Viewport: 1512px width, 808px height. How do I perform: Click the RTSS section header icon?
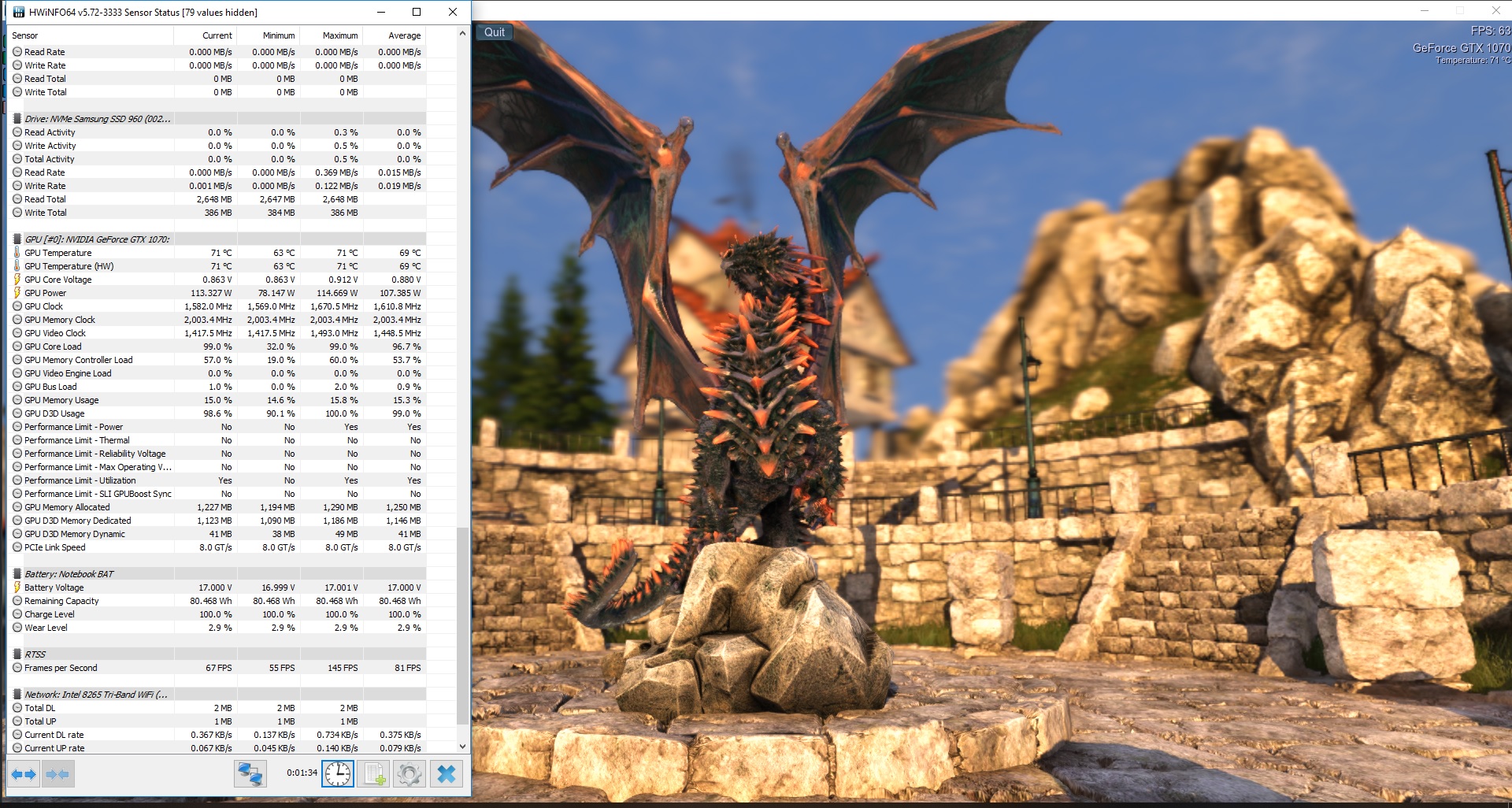(x=17, y=654)
